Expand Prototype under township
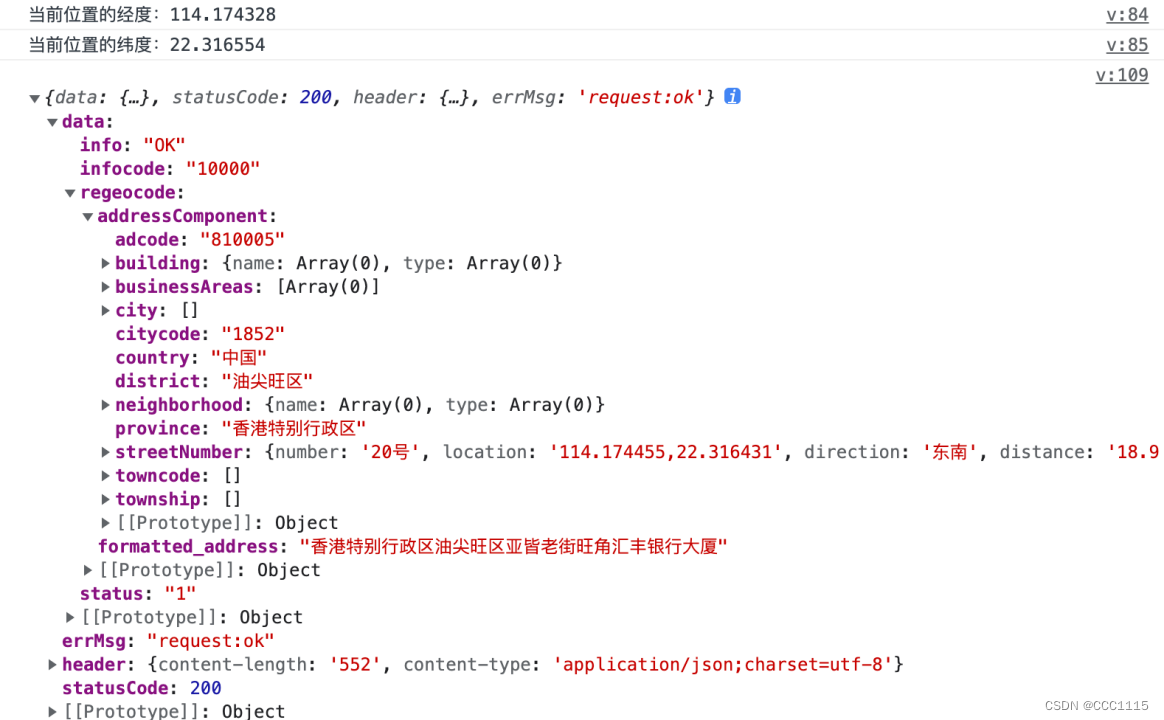 pyautogui.click(x=105, y=523)
